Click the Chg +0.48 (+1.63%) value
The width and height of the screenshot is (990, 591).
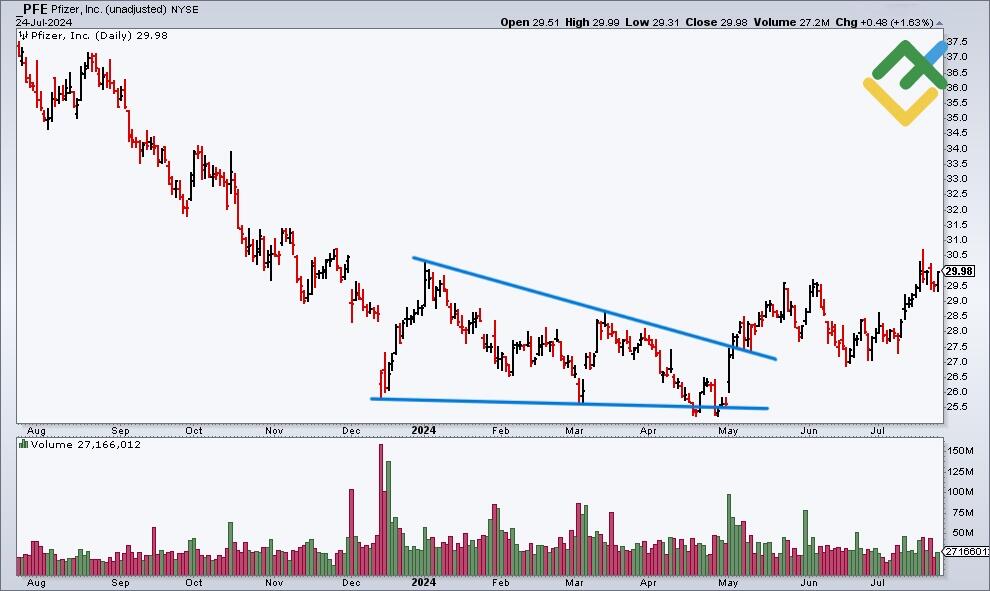click(898, 22)
